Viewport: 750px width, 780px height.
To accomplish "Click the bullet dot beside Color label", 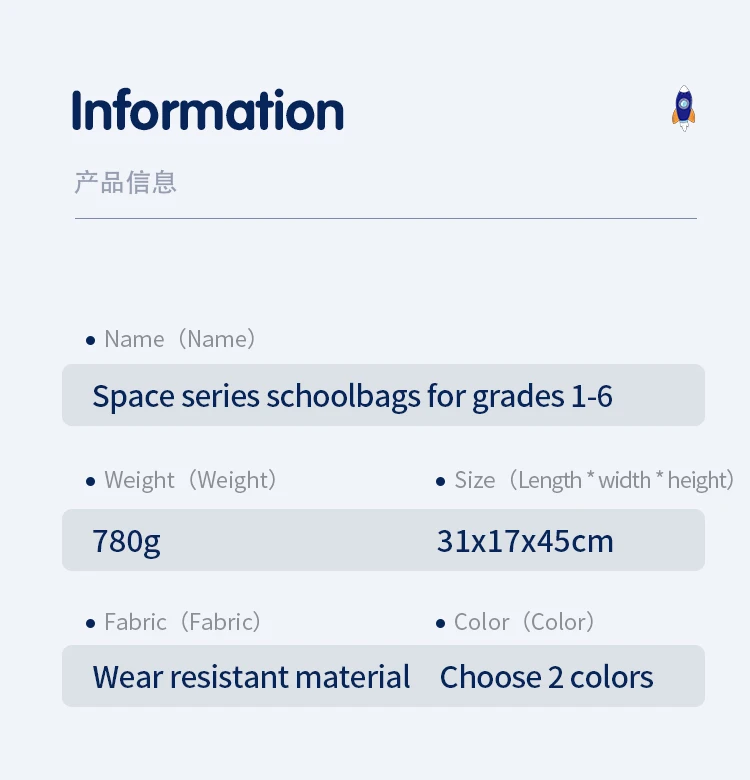I will 440,623.
